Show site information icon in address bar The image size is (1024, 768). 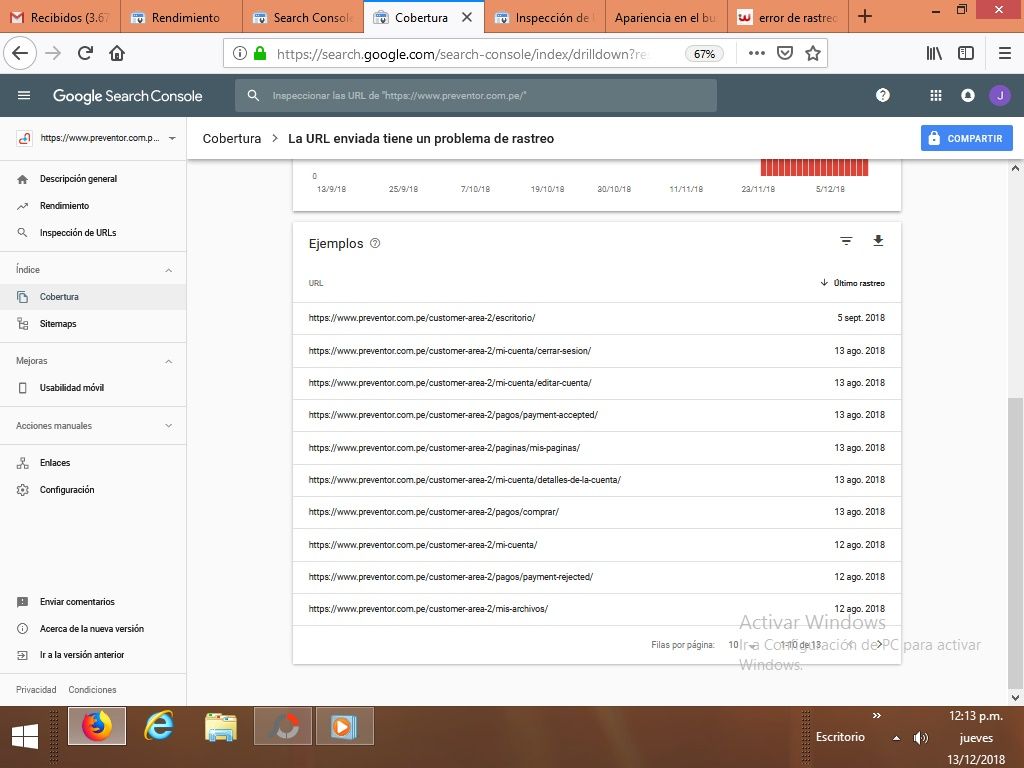click(x=240, y=54)
